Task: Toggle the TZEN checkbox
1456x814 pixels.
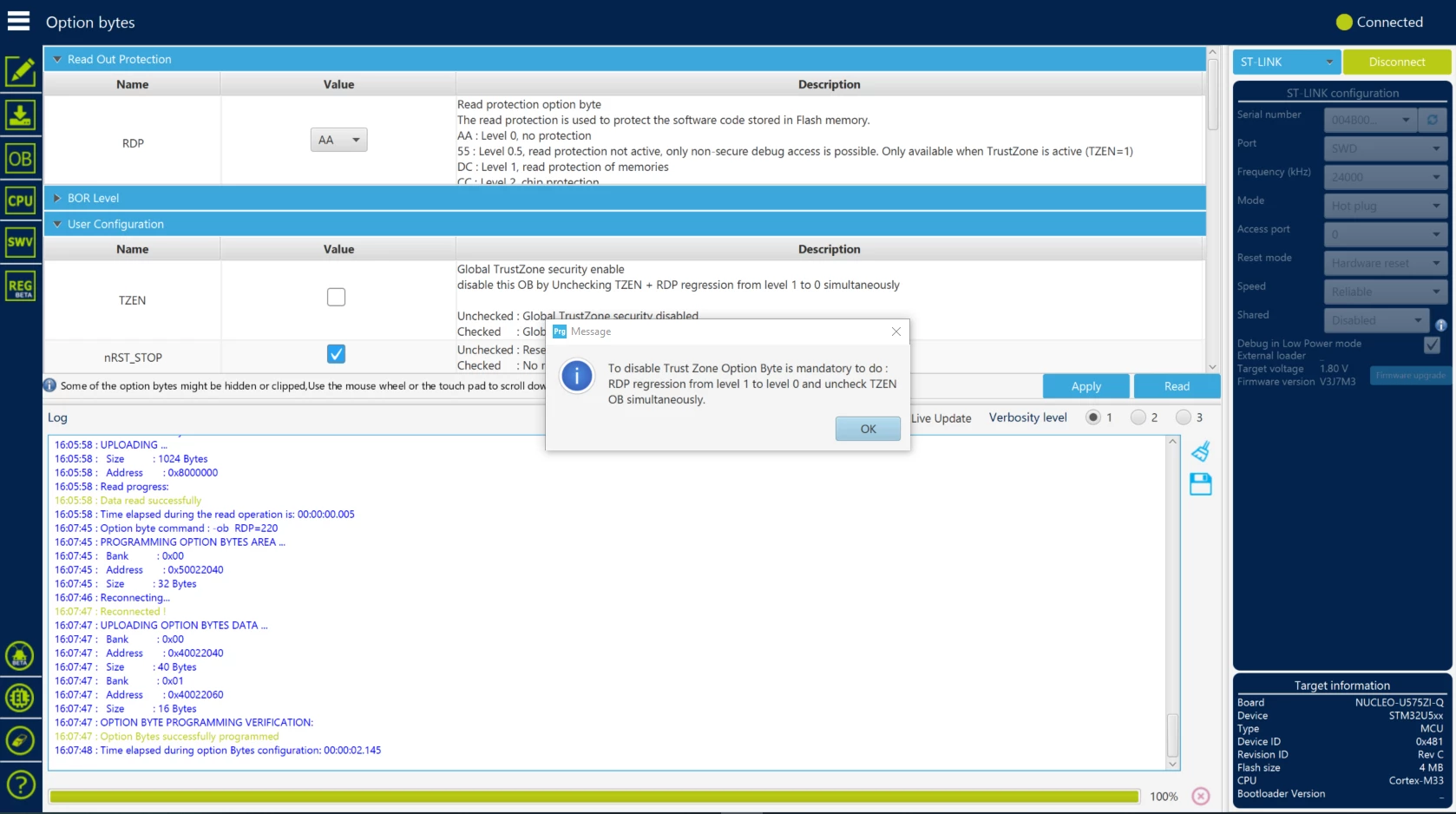Action: (x=336, y=297)
